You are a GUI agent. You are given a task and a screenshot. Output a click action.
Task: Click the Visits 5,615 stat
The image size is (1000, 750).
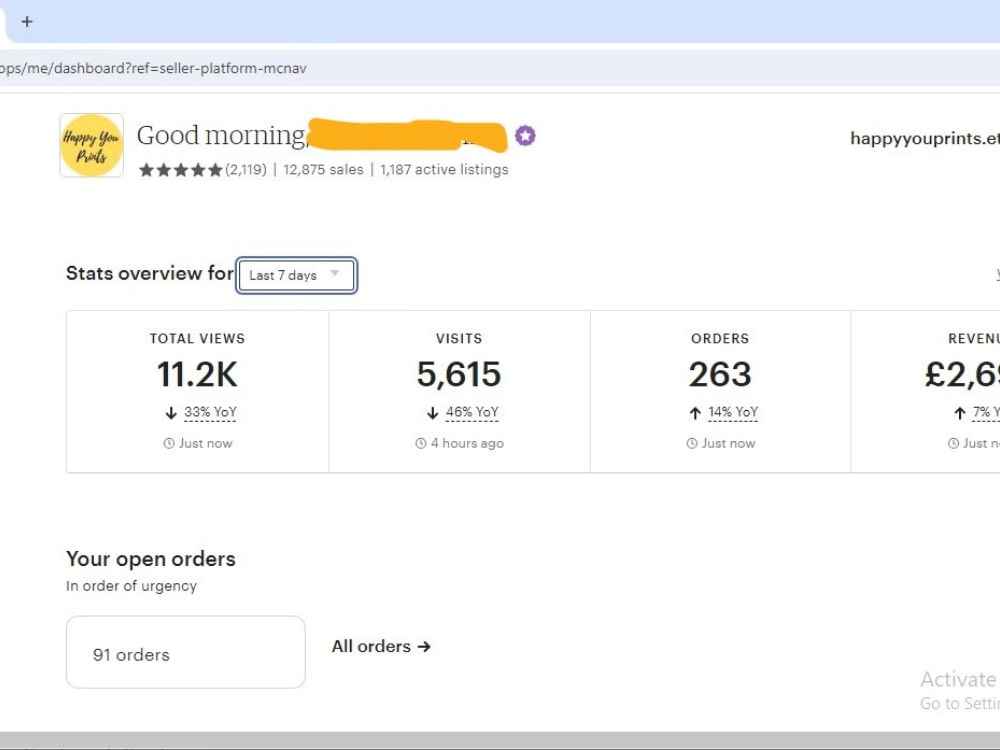[459, 374]
